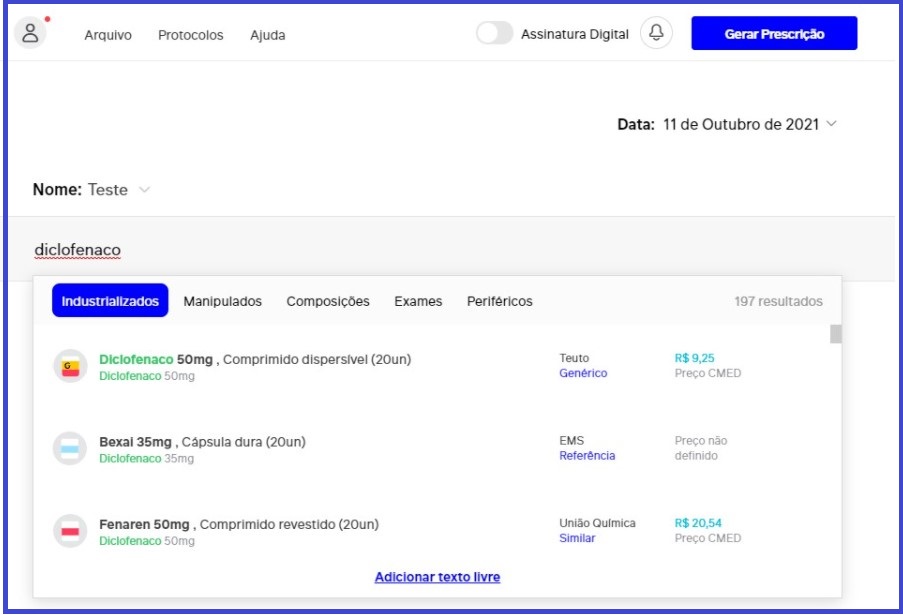The width and height of the screenshot is (903, 615).
Task: Switch to the Periféricos tab
Action: coord(499,301)
